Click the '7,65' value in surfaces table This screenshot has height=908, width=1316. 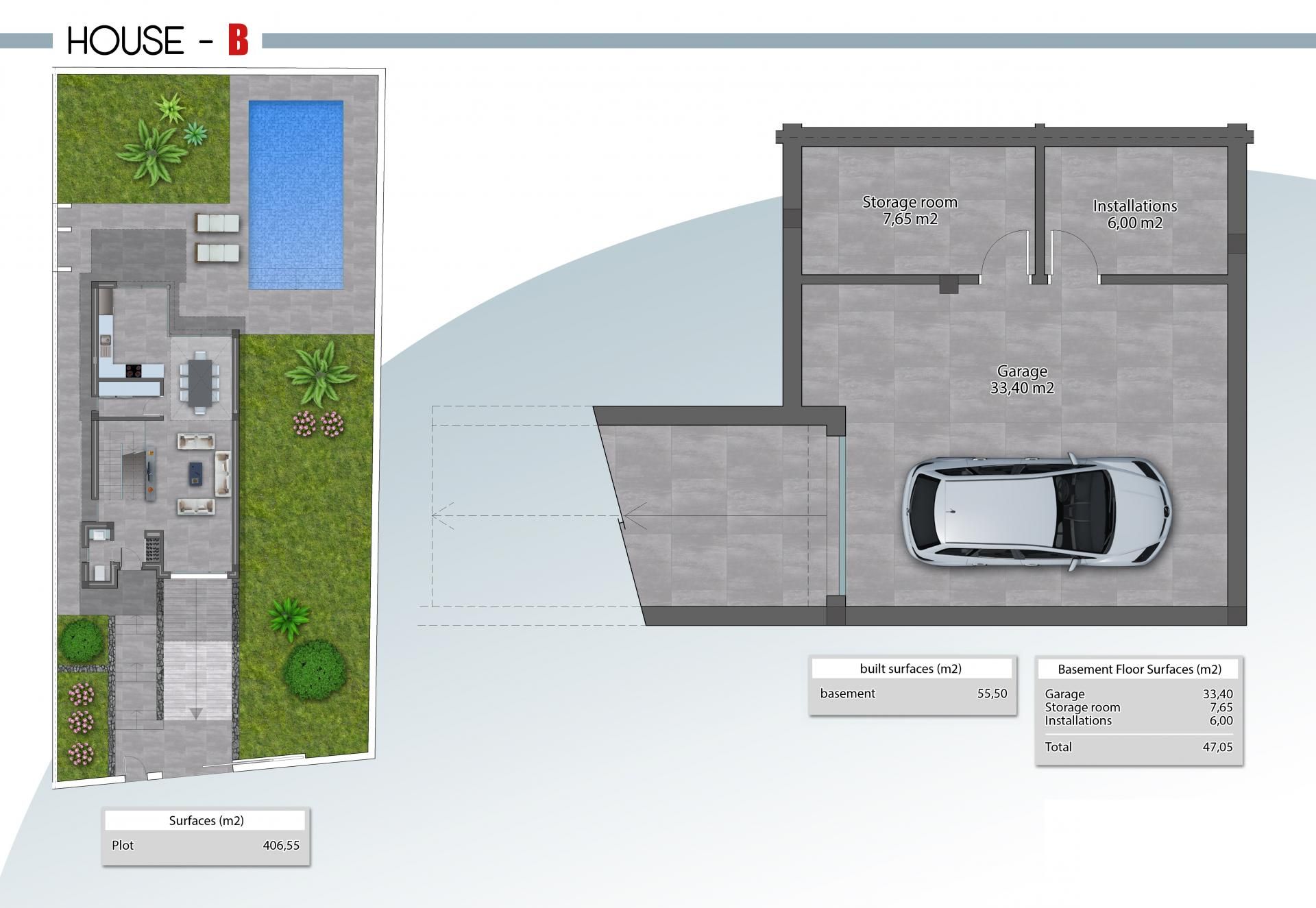tap(1221, 707)
